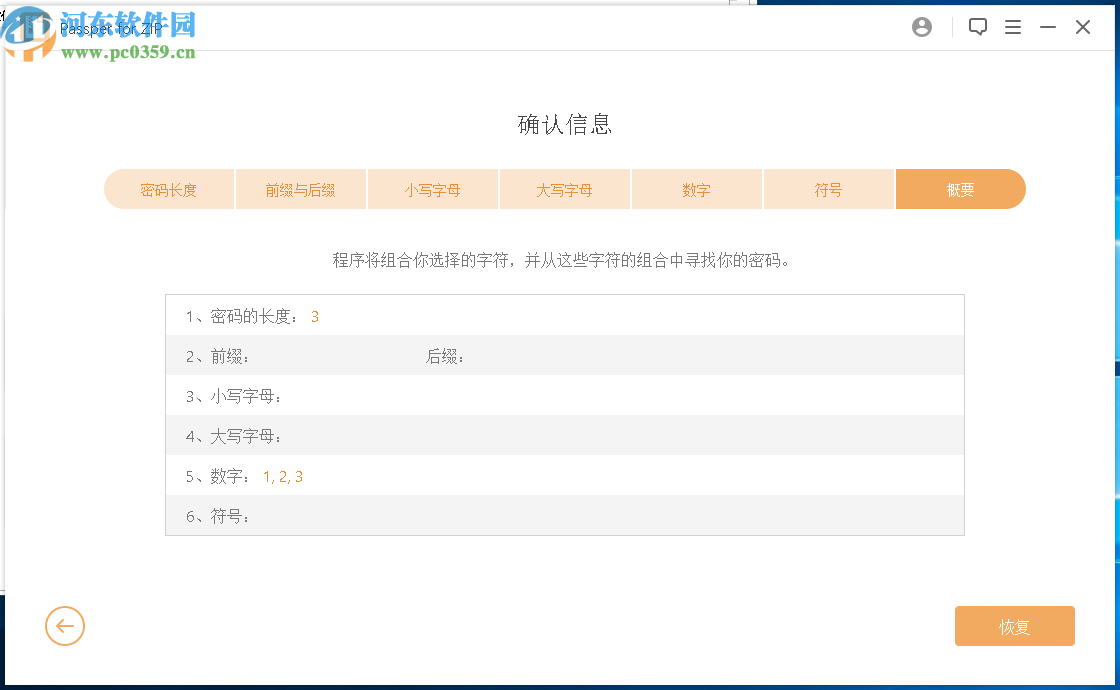
Task: Click the 密码的长度 row showing 3
Action: pyautogui.click(x=314, y=315)
